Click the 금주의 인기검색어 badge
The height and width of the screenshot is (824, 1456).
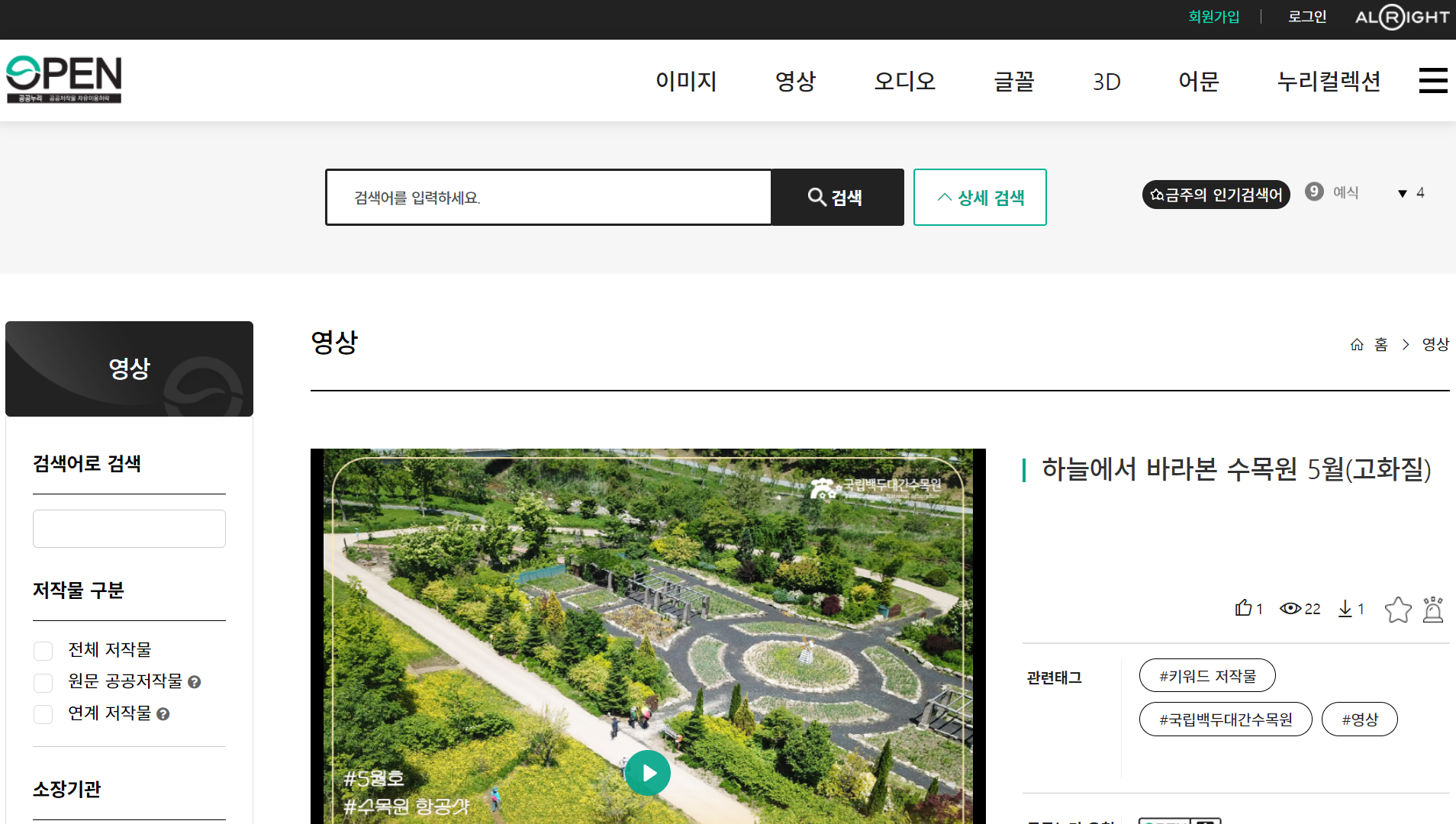click(1216, 195)
